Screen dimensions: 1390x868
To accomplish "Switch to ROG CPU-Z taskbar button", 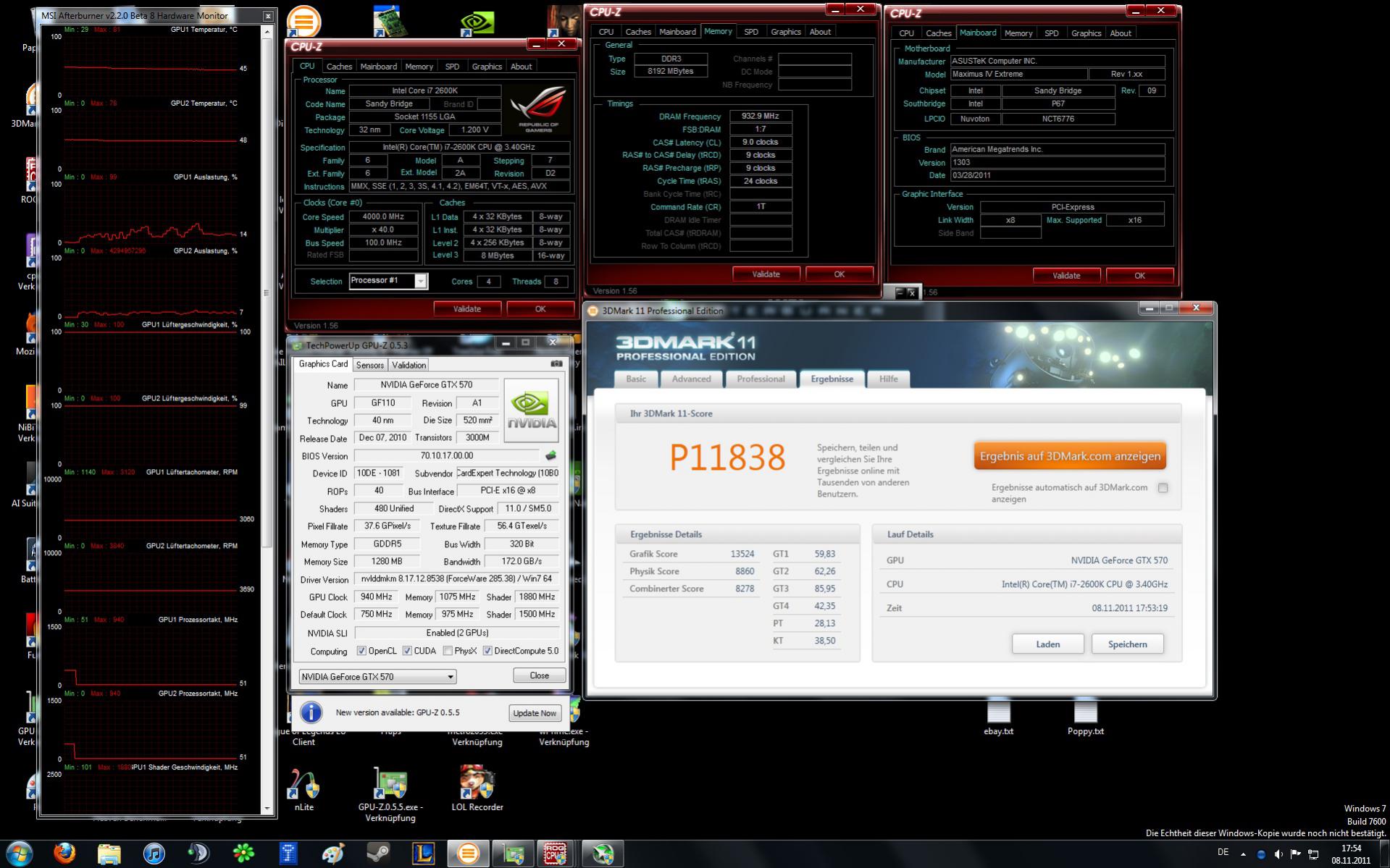I will (556, 854).
